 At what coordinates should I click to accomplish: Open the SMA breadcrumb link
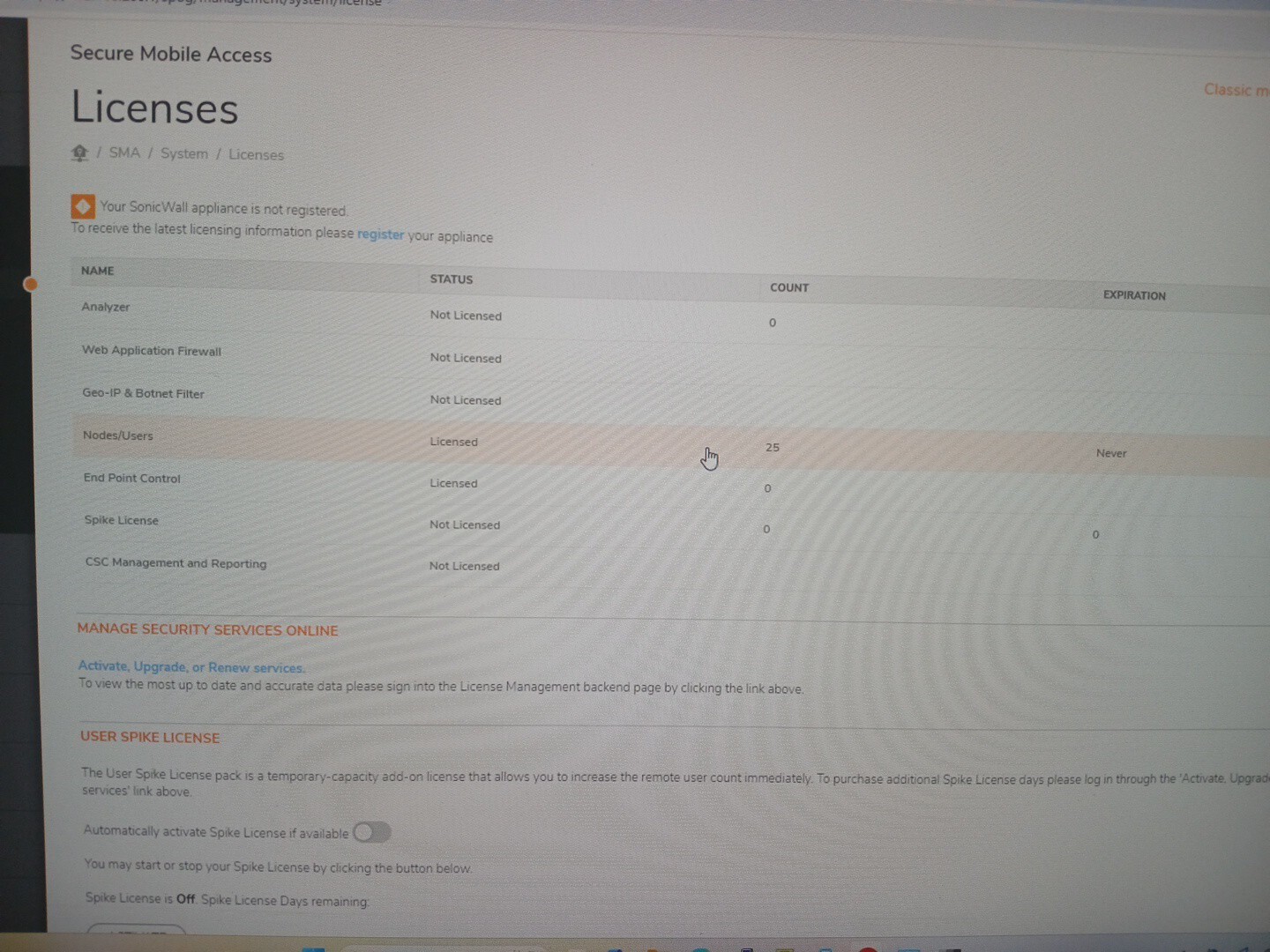(x=124, y=152)
